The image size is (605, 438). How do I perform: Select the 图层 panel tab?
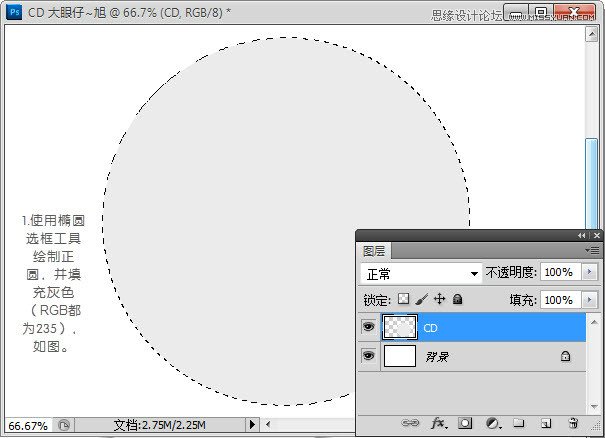[x=374, y=251]
